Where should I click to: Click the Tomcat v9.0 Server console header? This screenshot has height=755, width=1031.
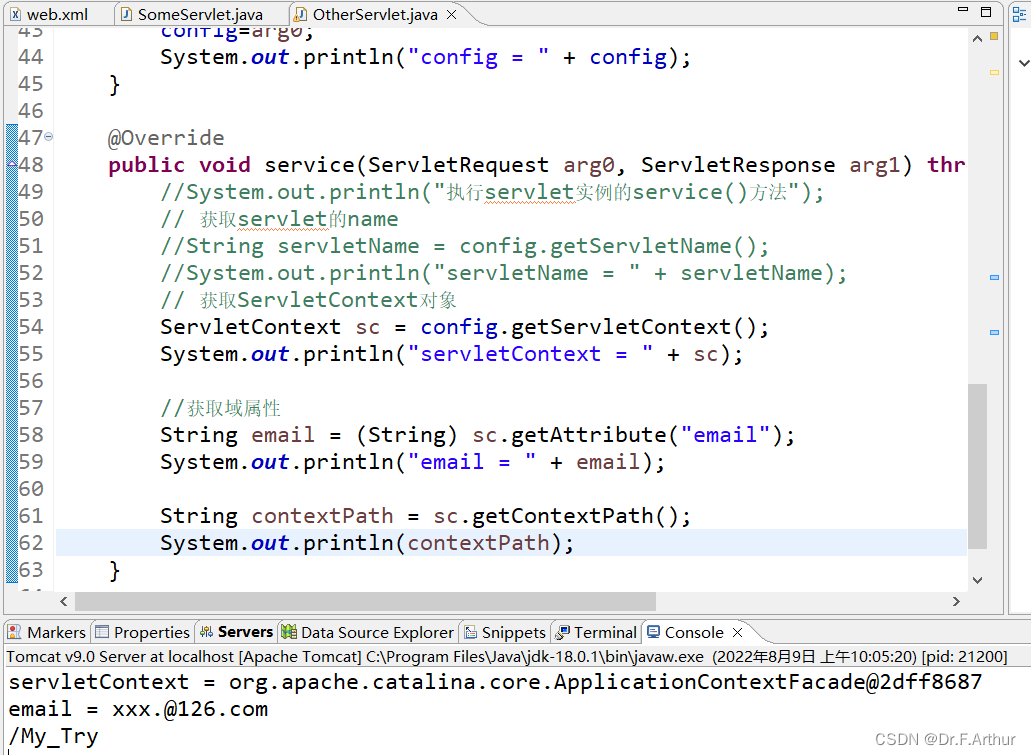506,656
